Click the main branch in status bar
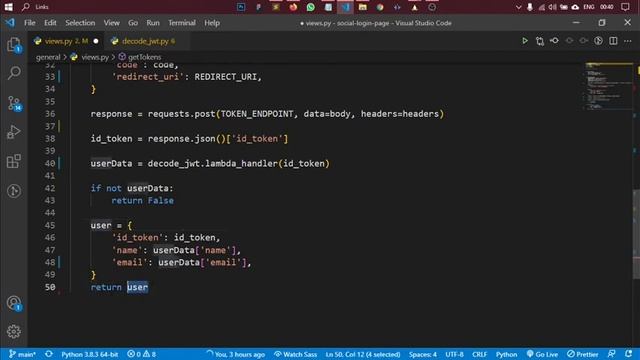 (22, 354)
